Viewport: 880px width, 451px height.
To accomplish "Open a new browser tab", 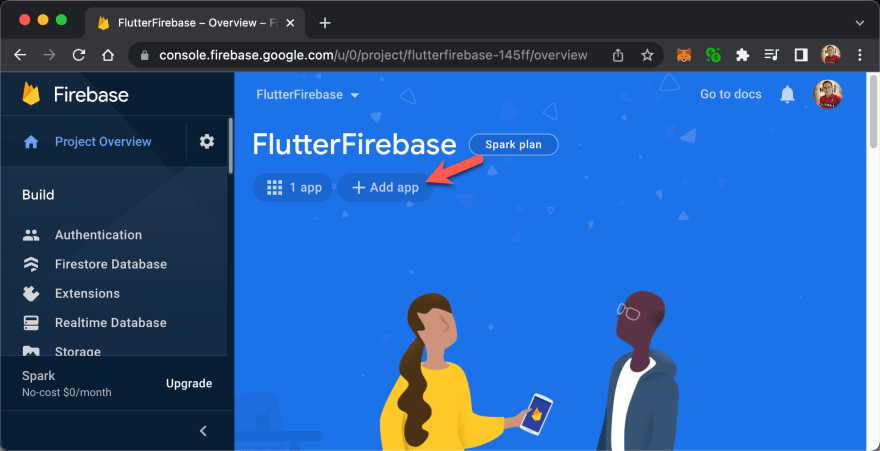I will pos(325,23).
